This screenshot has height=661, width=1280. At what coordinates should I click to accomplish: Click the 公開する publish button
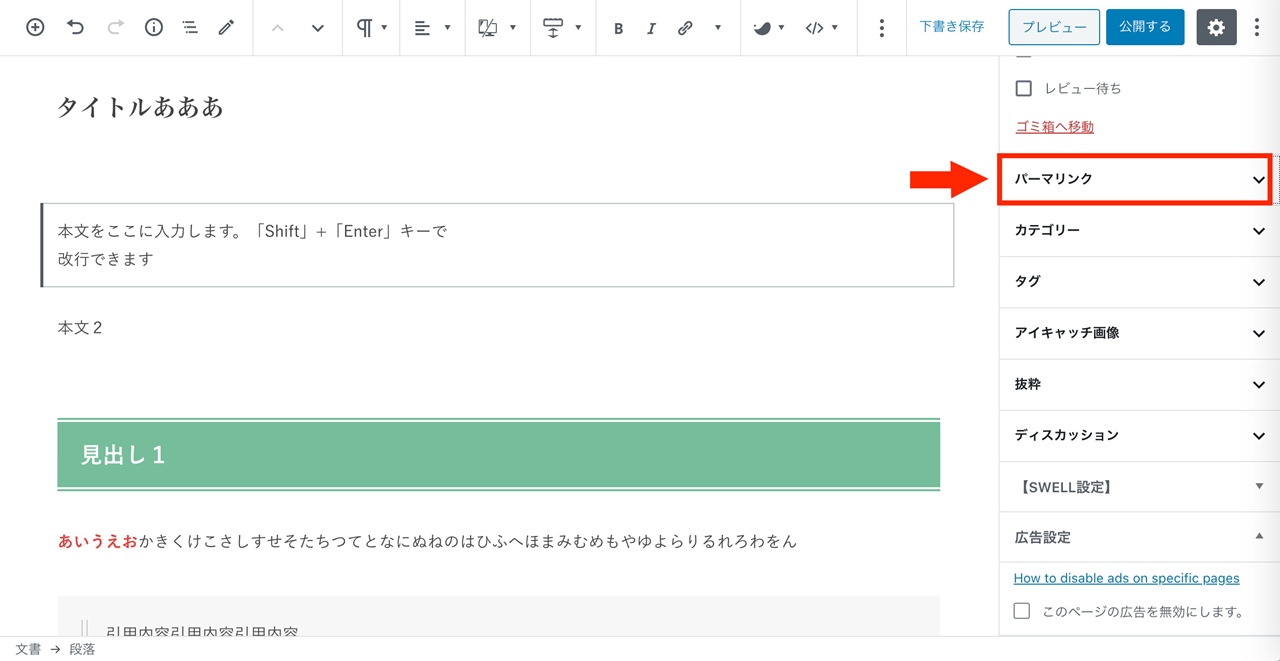tap(1145, 27)
